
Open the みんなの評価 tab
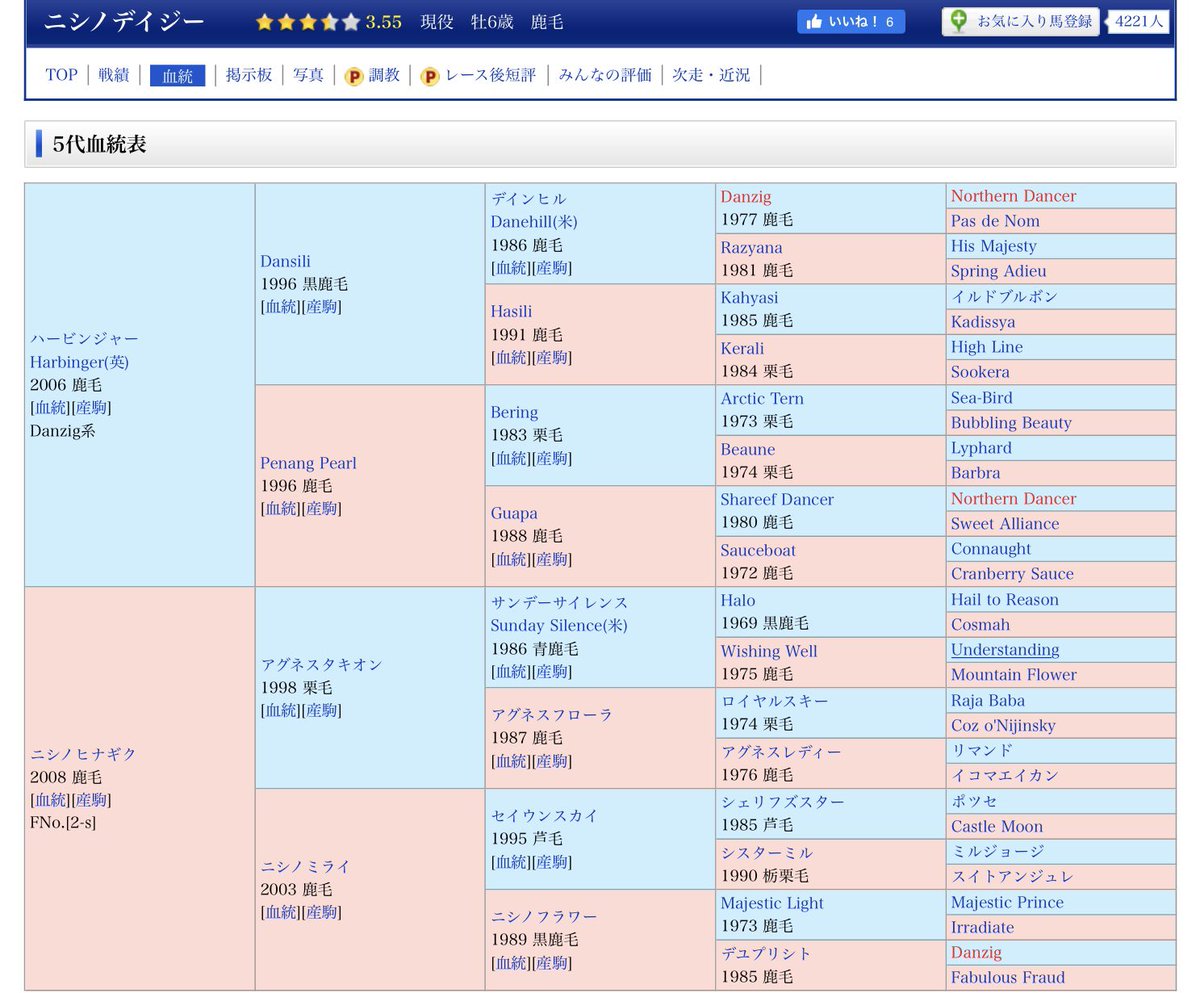(x=605, y=75)
